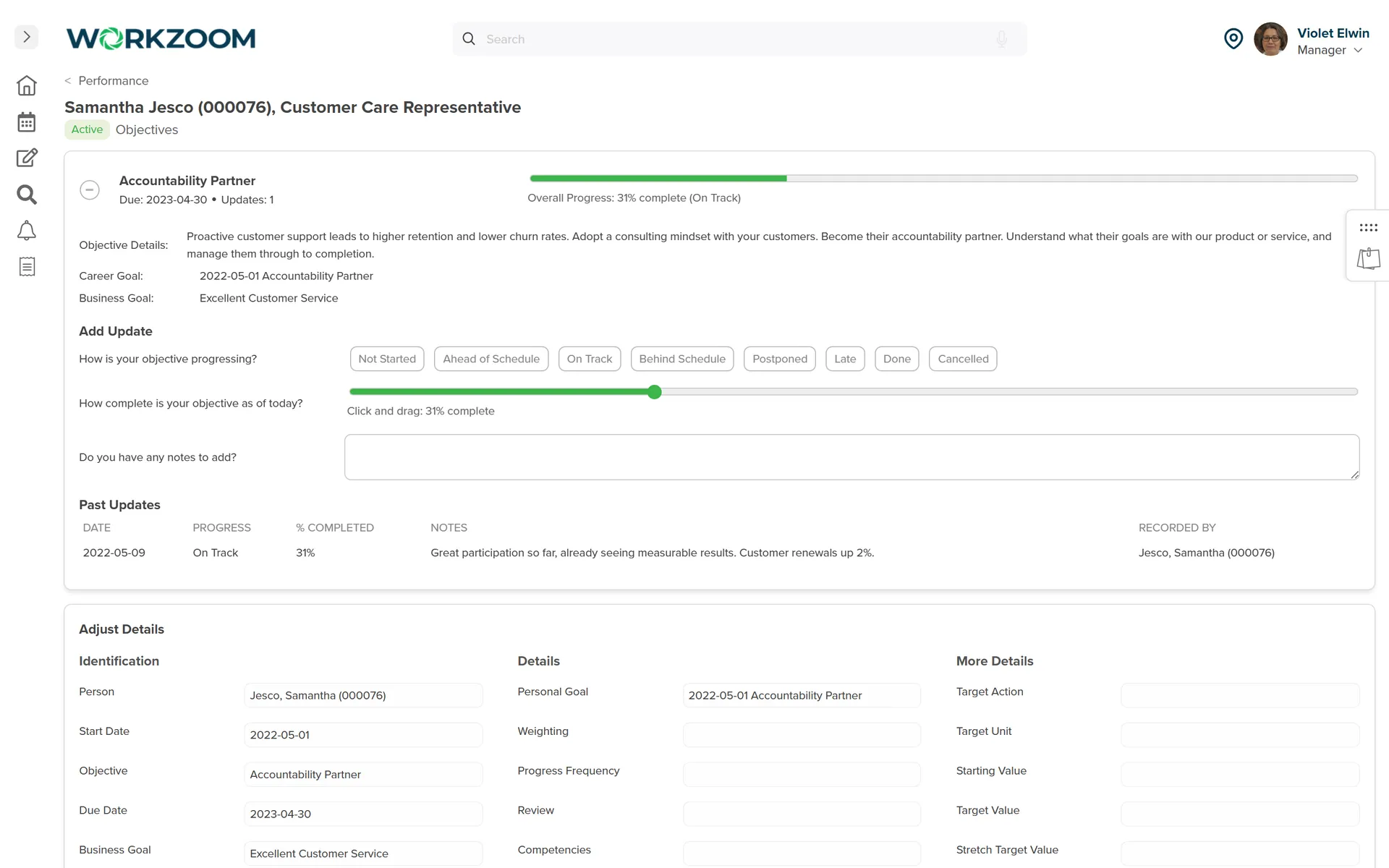Open Violet Elwin's profile picture
Image resolution: width=1389 pixels, height=868 pixels.
pyautogui.click(x=1270, y=39)
